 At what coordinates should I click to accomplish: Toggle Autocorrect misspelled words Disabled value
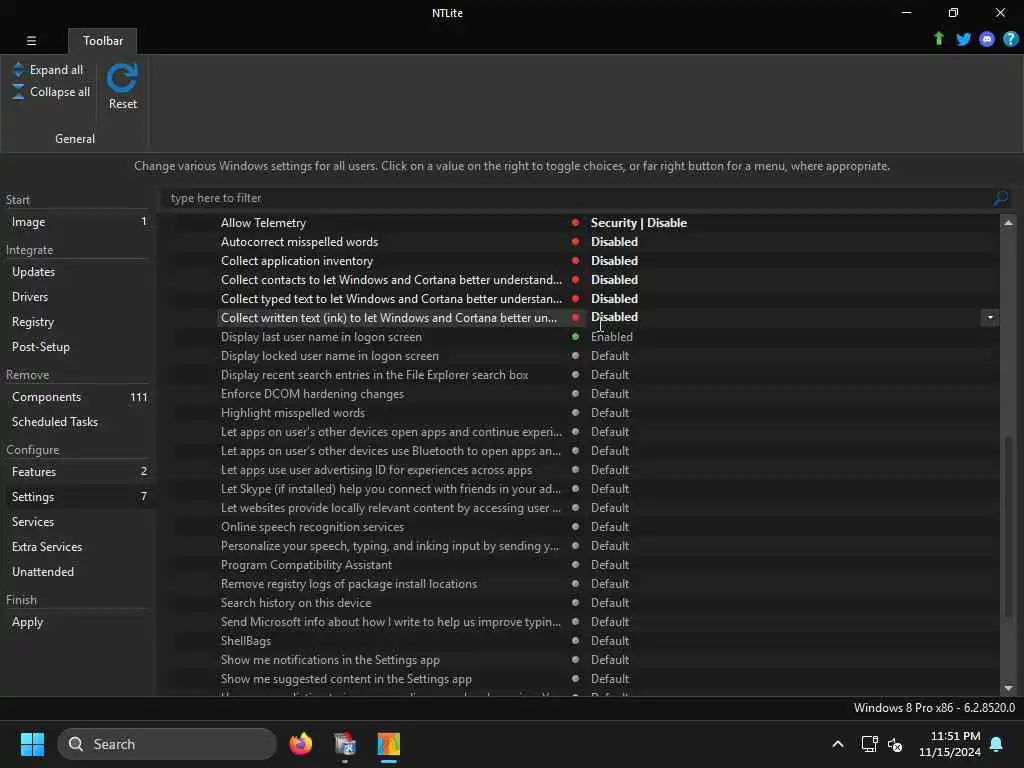coord(615,242)
